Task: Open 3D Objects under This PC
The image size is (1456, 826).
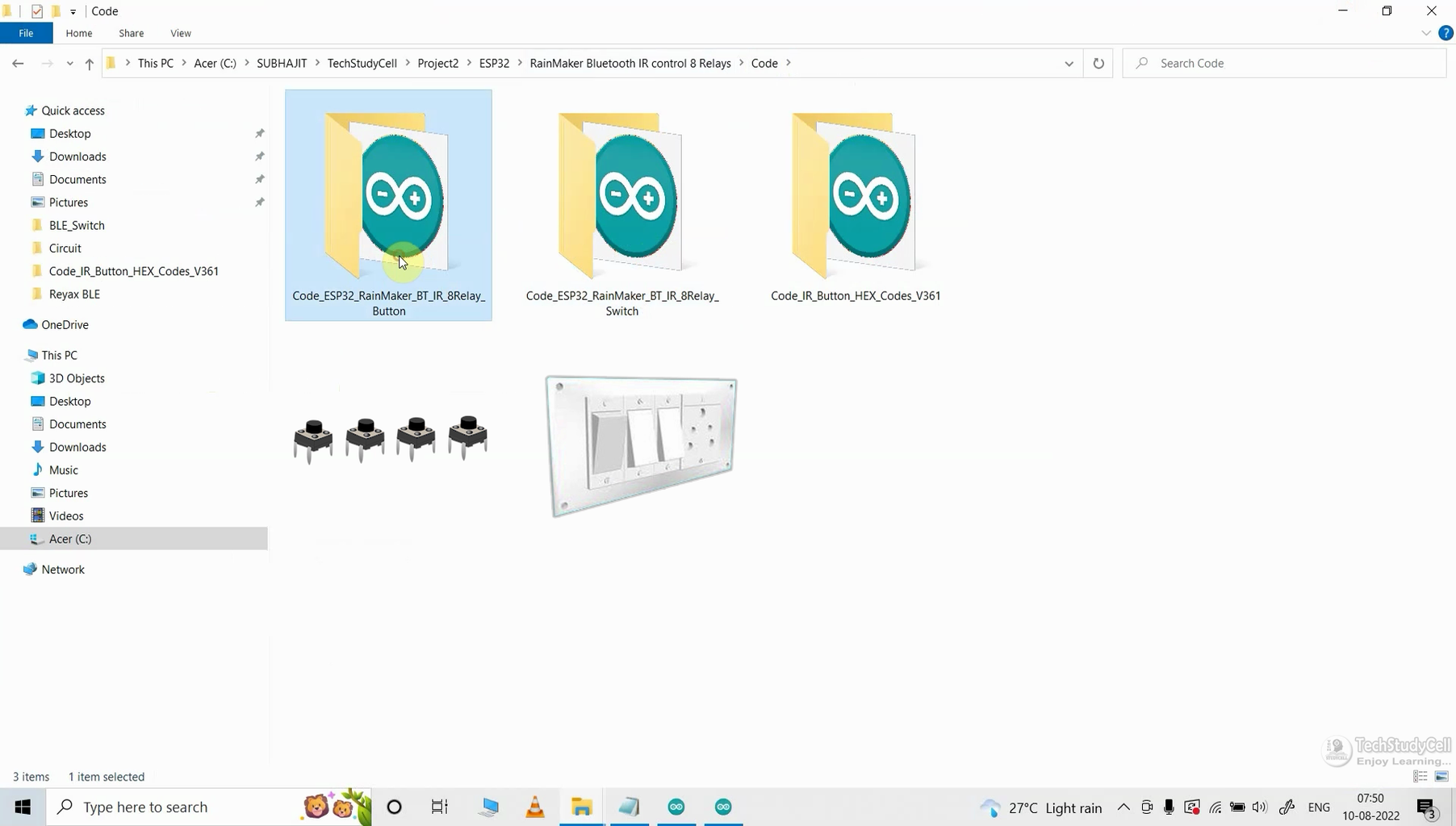Action: pyautogui.click(x=77, y=378)
